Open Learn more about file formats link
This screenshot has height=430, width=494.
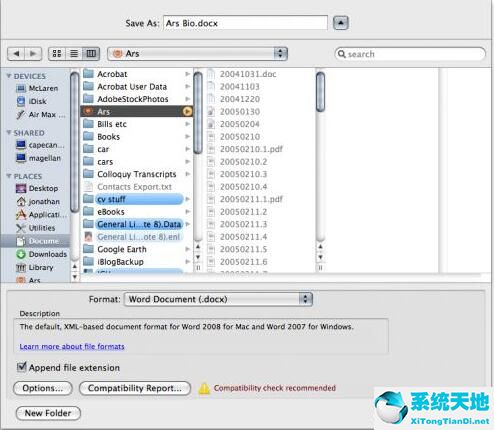[x=72, y=346]
